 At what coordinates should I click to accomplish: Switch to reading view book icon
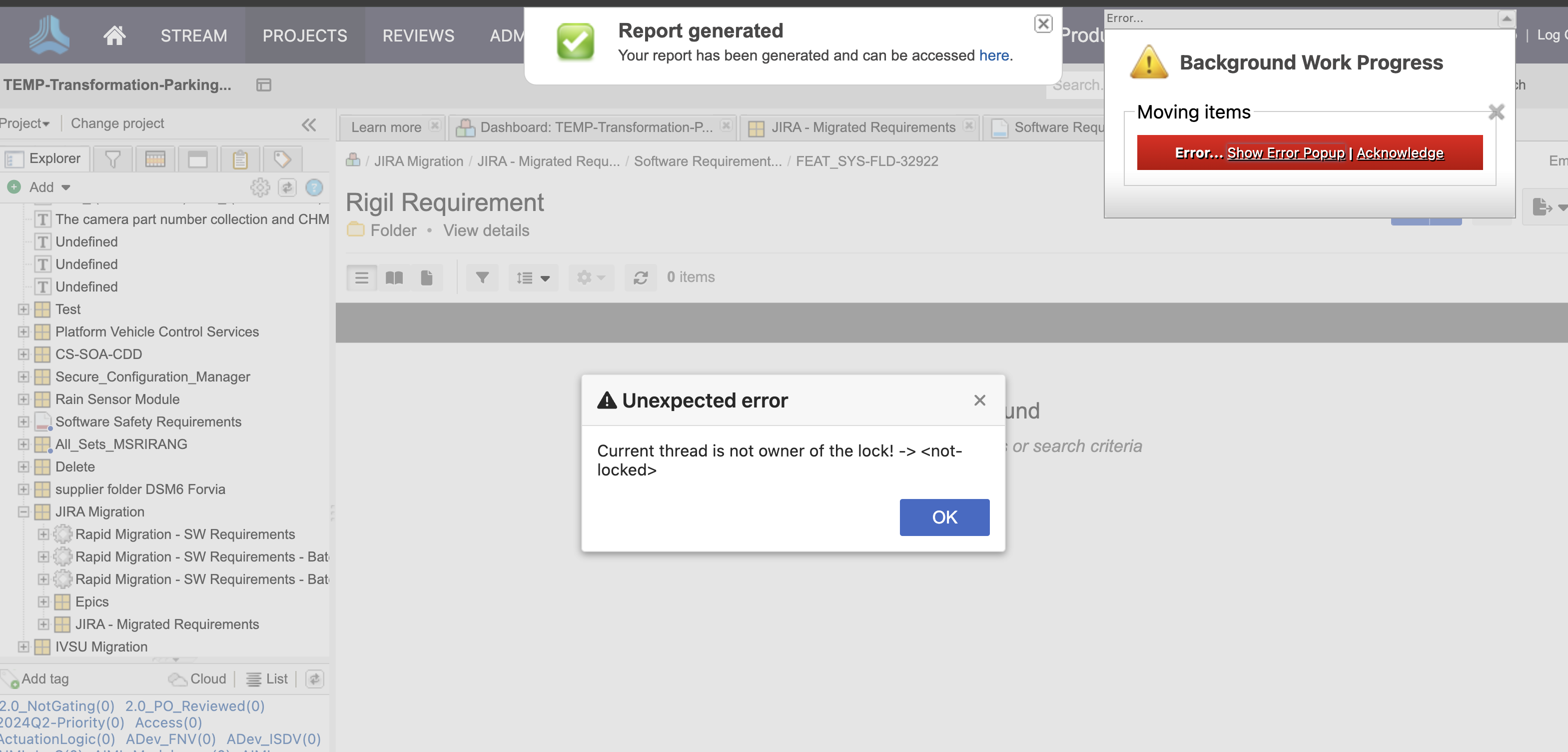coord(394,277)
